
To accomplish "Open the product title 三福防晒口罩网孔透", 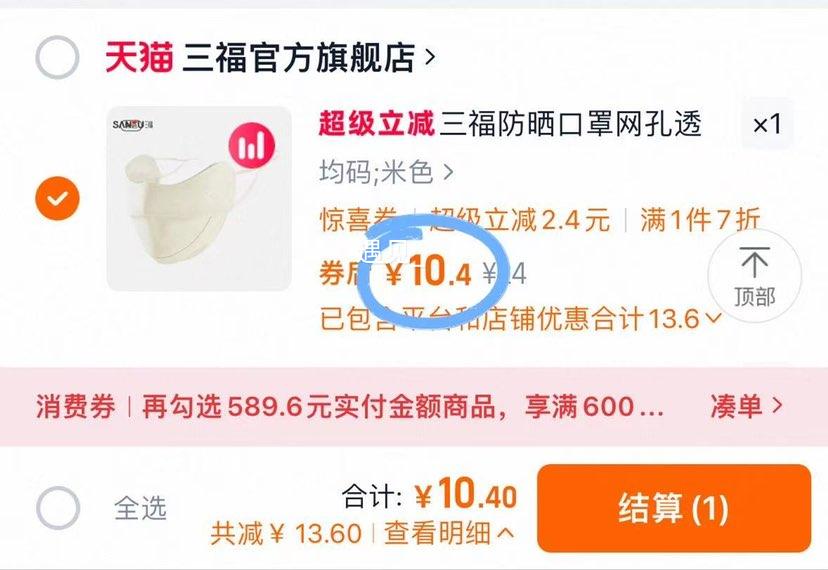I will (570, 124).
